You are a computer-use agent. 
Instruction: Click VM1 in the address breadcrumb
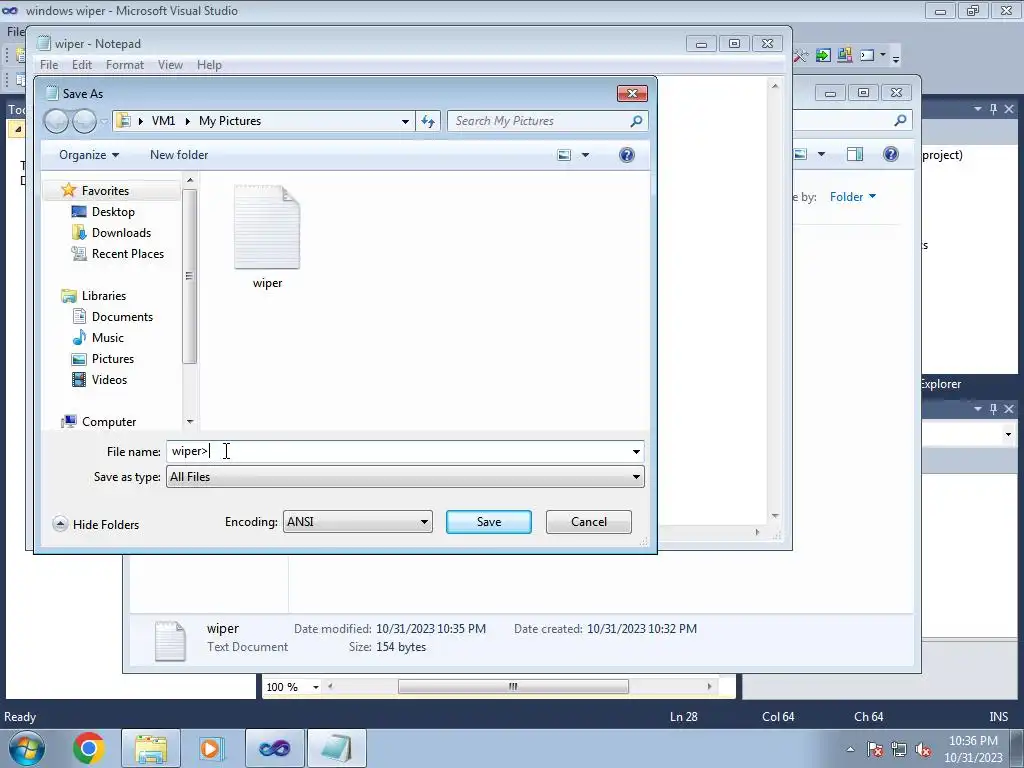click(163, 121)
